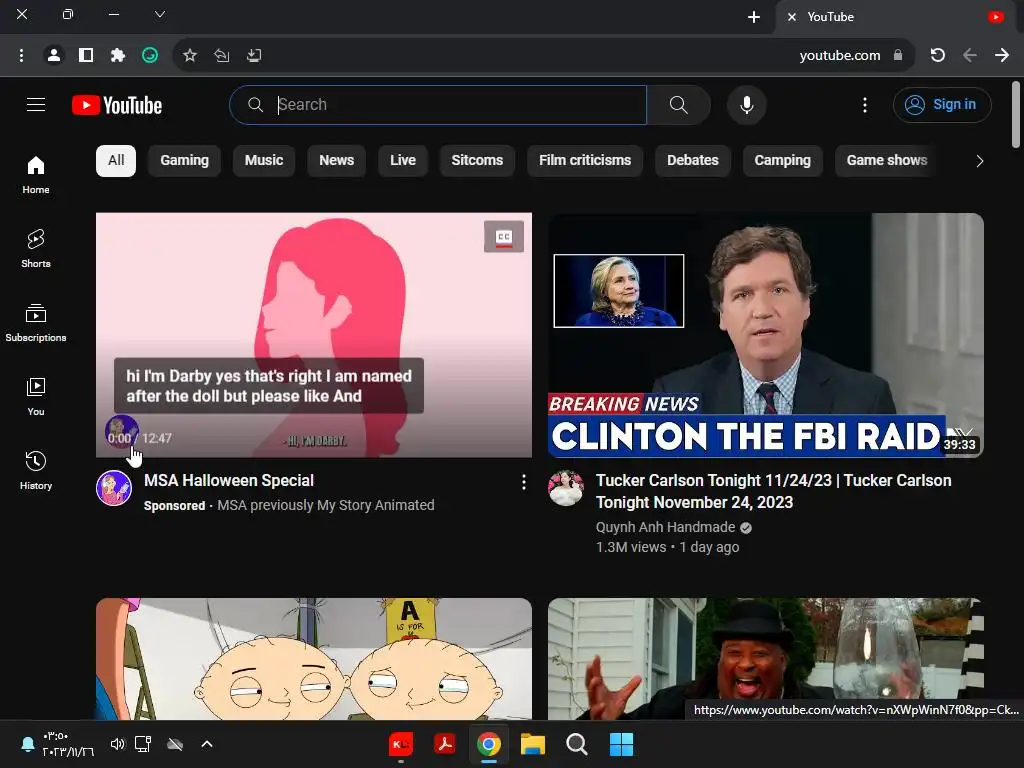Viewport: 1024px width, 768px height.
Task: Open Windows Start menu in taskbar
Action: (x=621, y=744)
